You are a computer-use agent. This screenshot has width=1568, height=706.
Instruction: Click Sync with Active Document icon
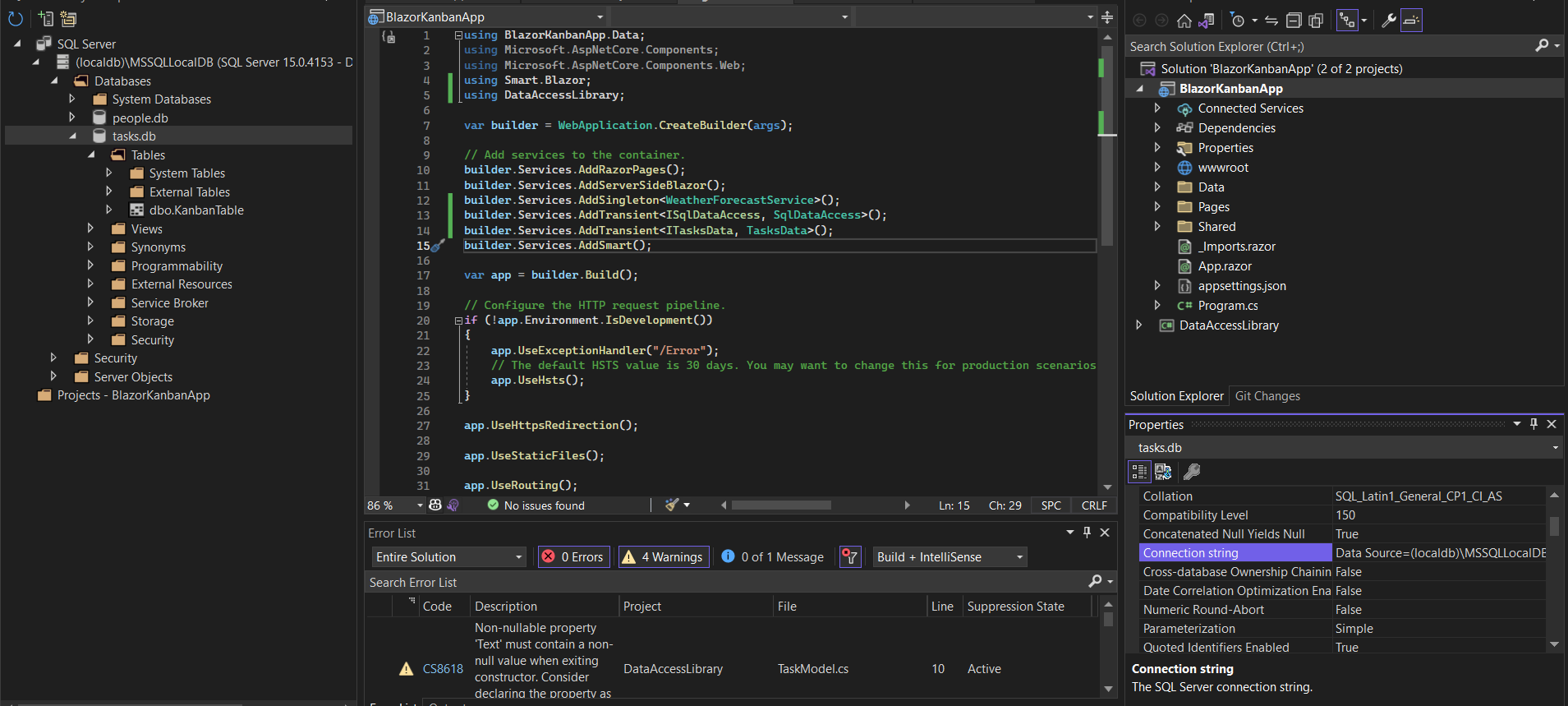(1271, 21)
